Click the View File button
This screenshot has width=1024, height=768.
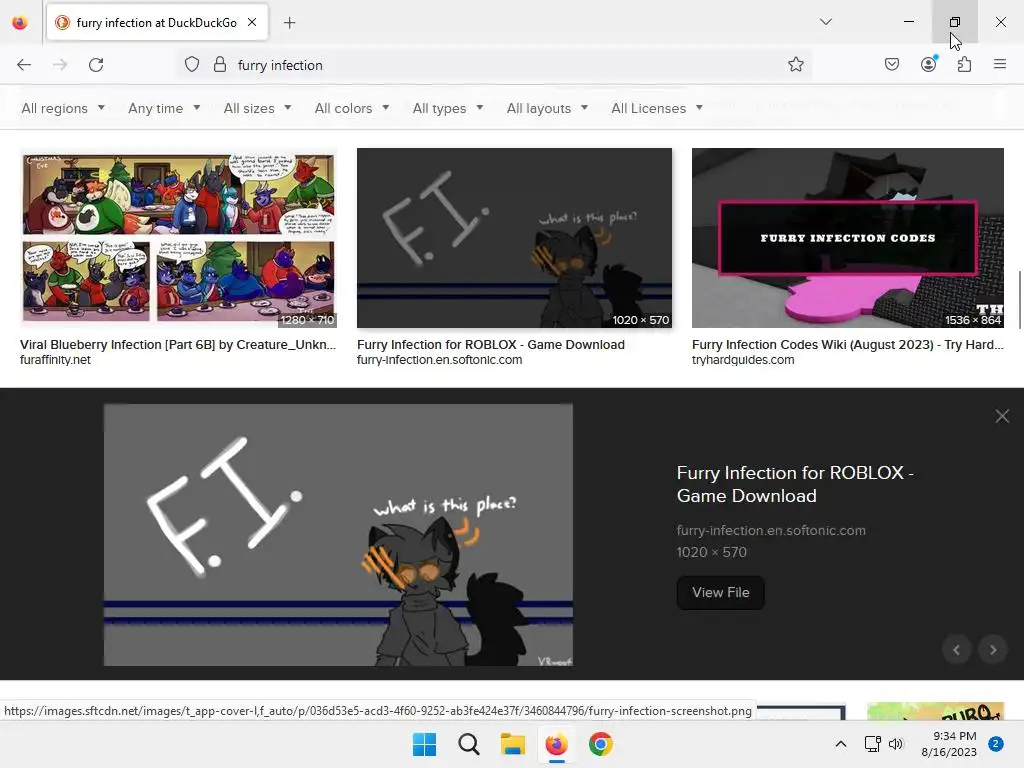pyautogui.click(x=720, y=592)
